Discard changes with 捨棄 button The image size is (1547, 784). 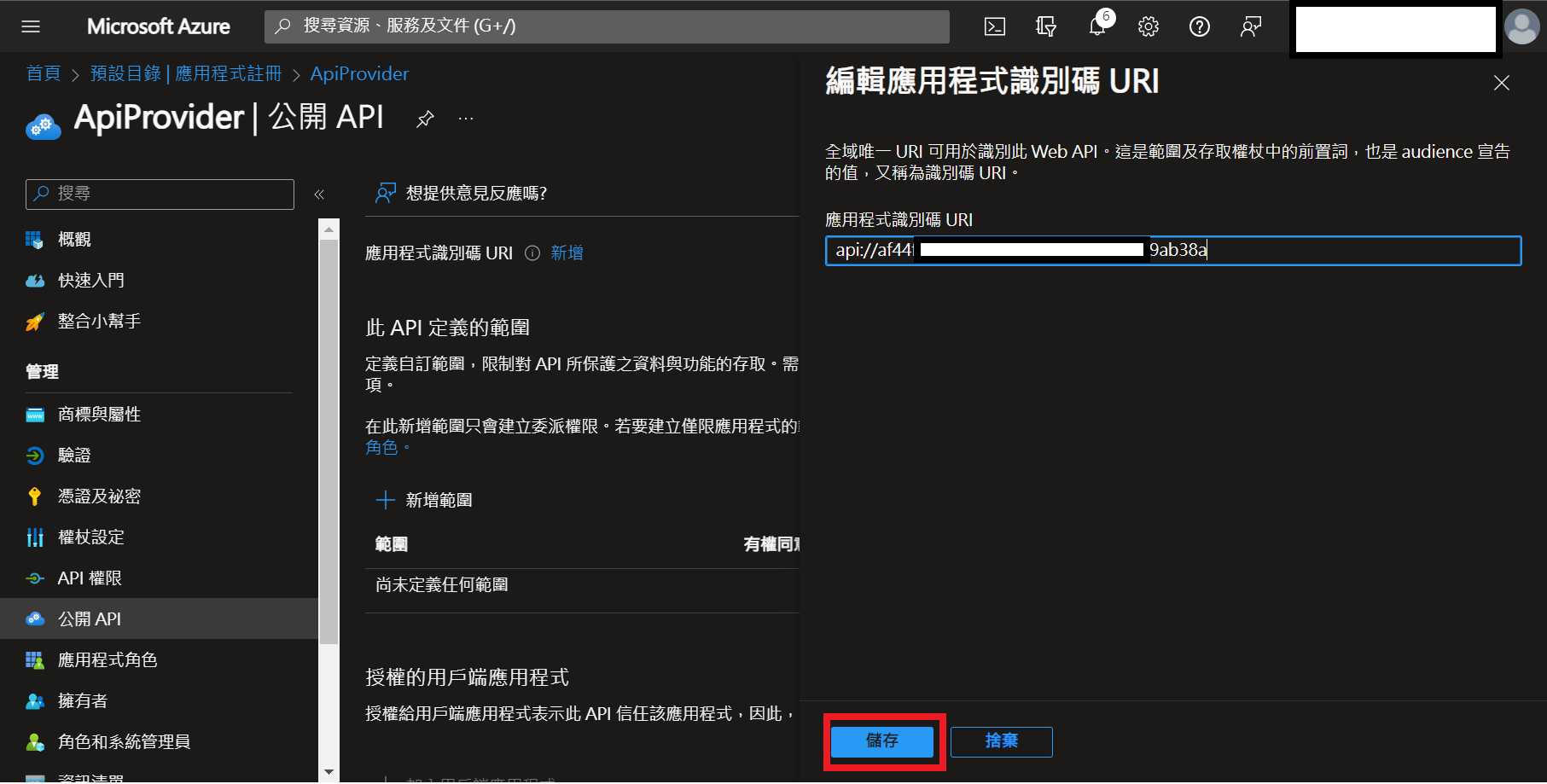tap(1002, 741)
